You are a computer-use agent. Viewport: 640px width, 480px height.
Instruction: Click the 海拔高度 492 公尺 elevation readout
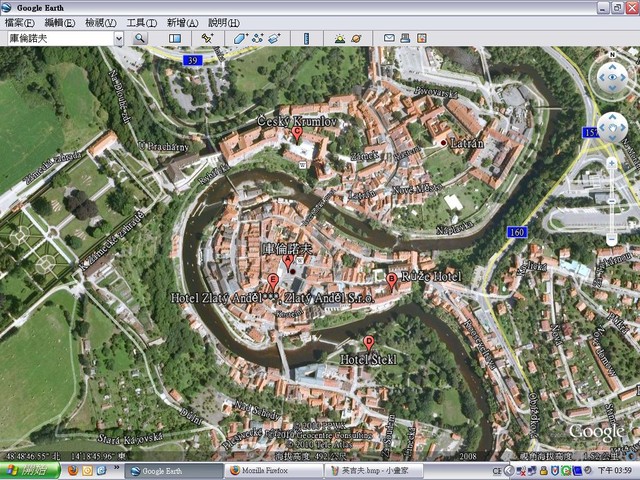click(x=311, y=456)
